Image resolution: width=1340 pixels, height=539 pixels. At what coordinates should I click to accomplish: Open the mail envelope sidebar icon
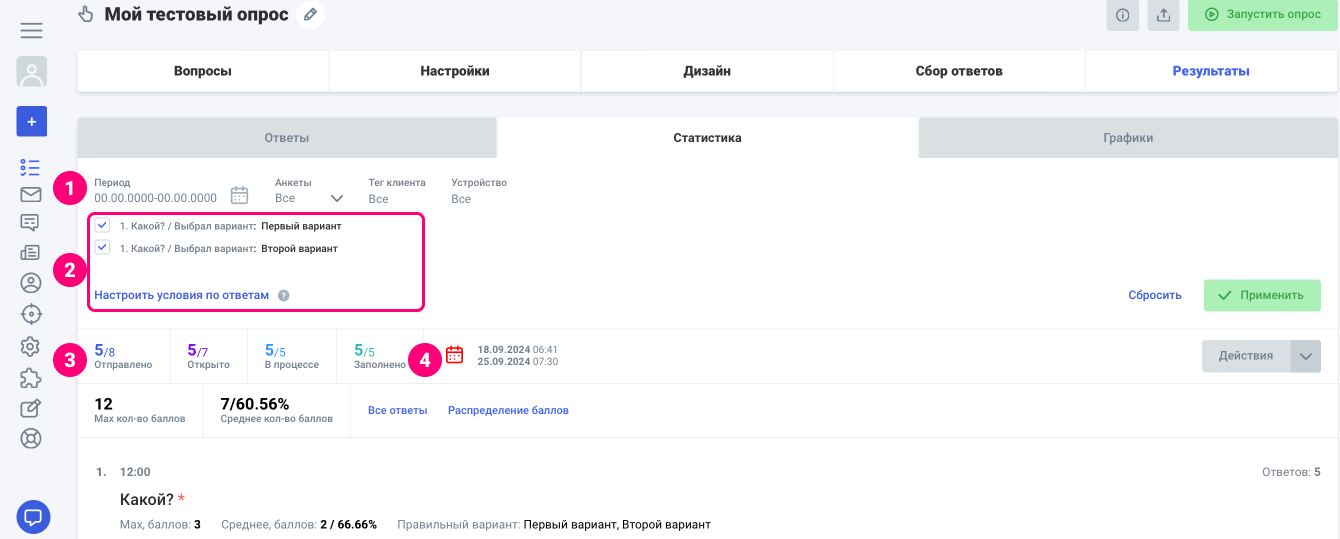click(31, 195)
